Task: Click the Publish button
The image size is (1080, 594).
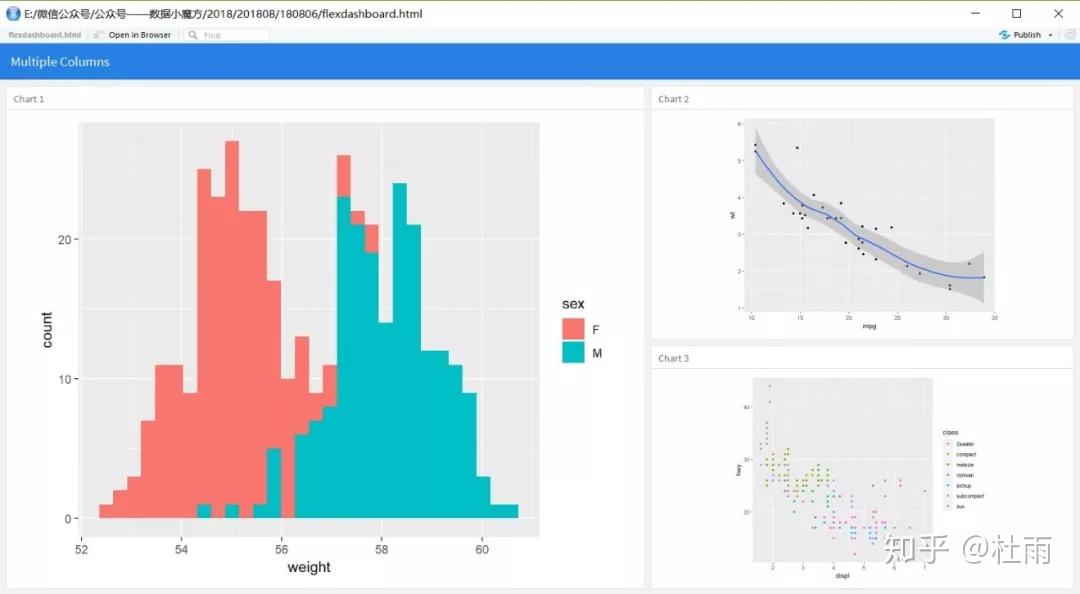Action: [x=1020, y=35]
